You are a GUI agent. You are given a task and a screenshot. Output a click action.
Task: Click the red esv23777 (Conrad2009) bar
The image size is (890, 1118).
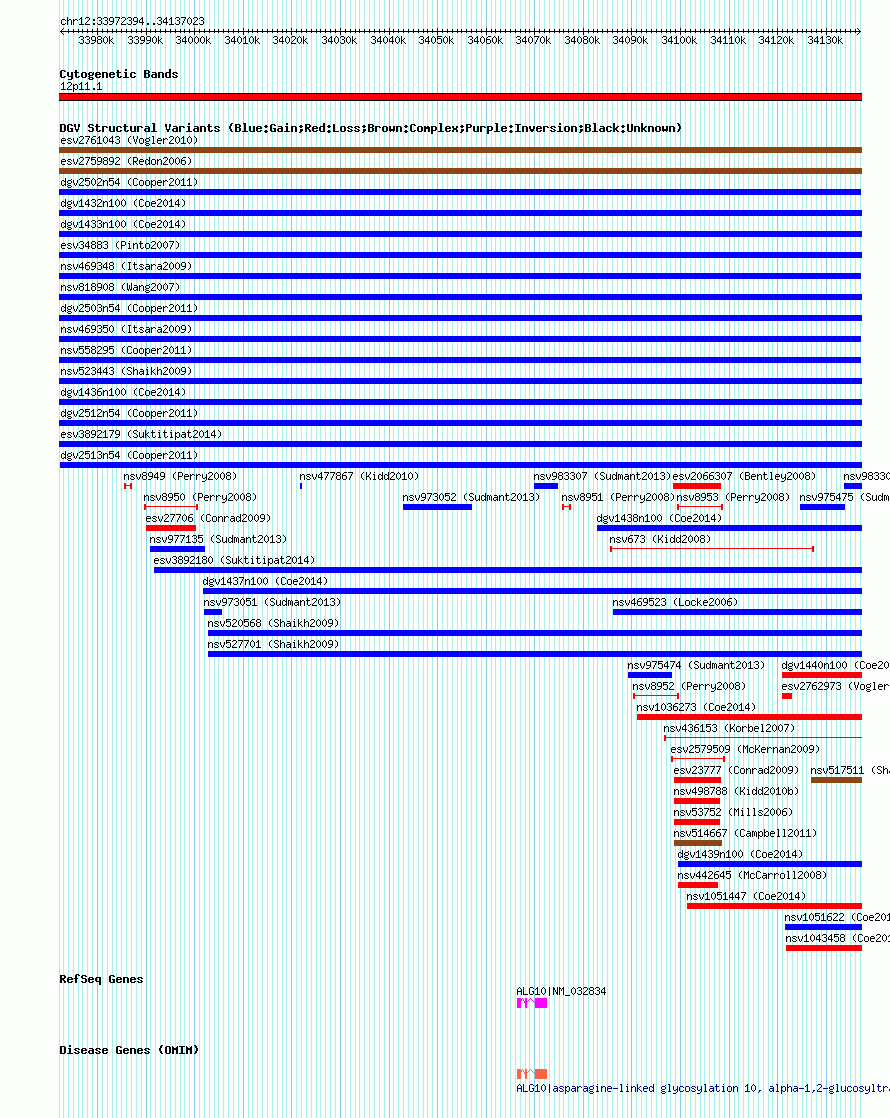coord(697,780)
